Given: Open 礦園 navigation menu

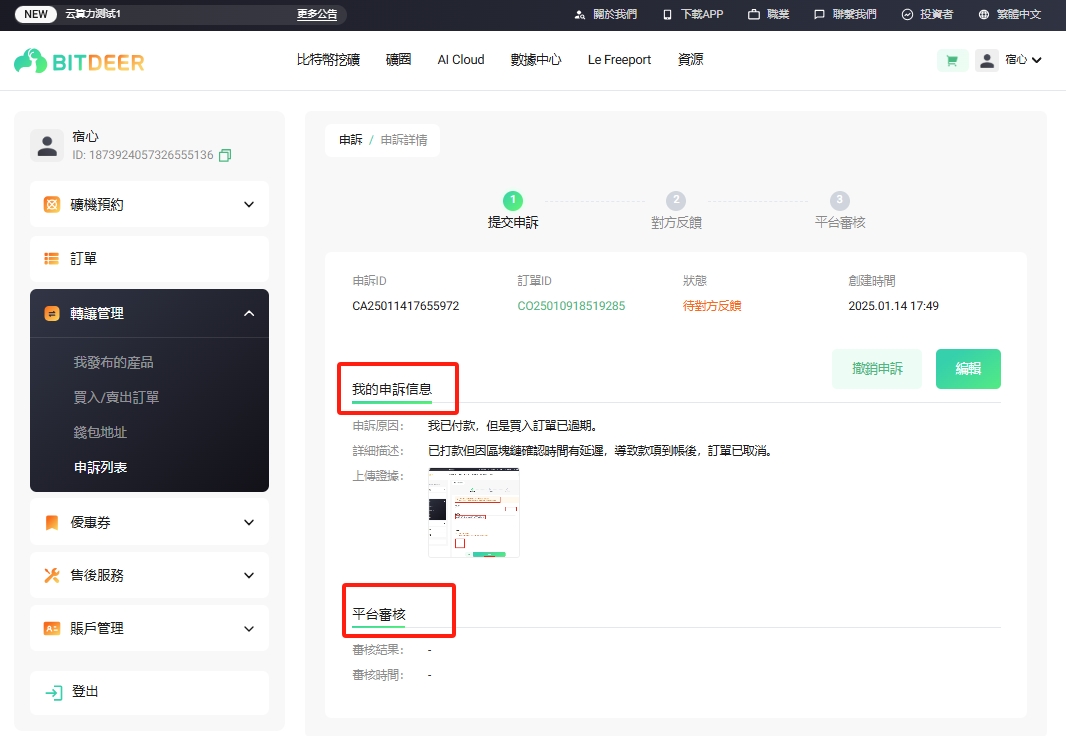Looking at the screenshot, I should 398,60.
